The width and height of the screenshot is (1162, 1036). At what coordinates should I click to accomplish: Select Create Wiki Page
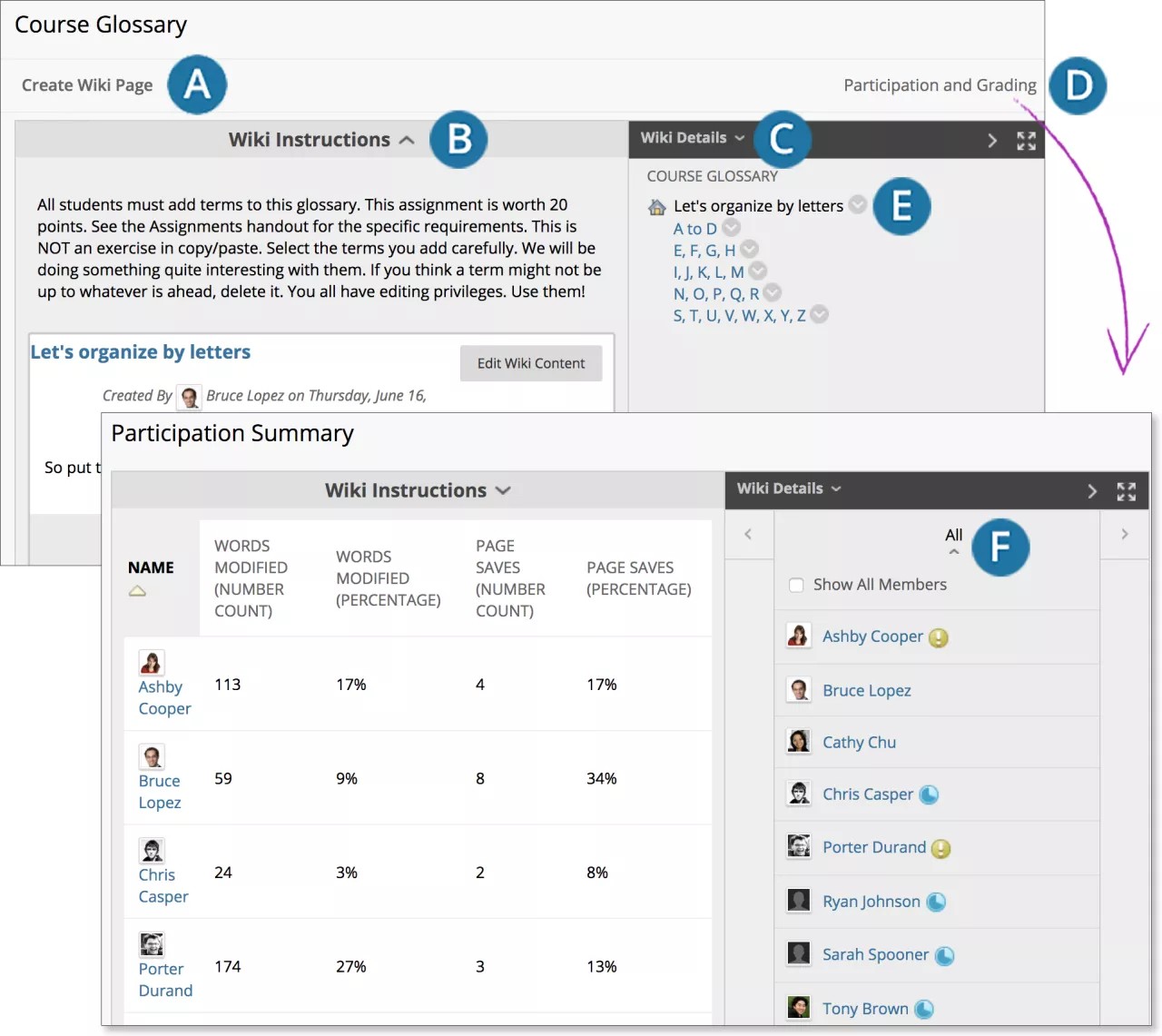[87, 85]
